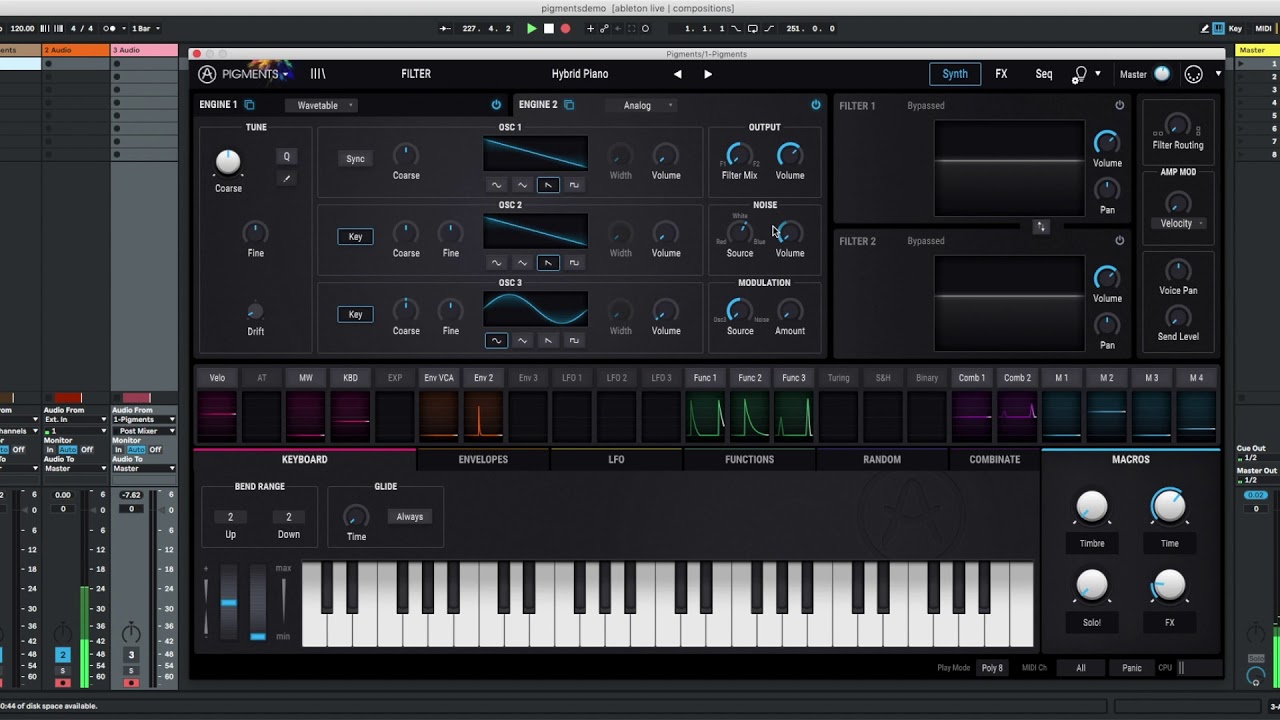Screen dimensions: 1280x720
Task: Open Engine 1 Wavetable type dropdown
Action: (x=322, y=105)
